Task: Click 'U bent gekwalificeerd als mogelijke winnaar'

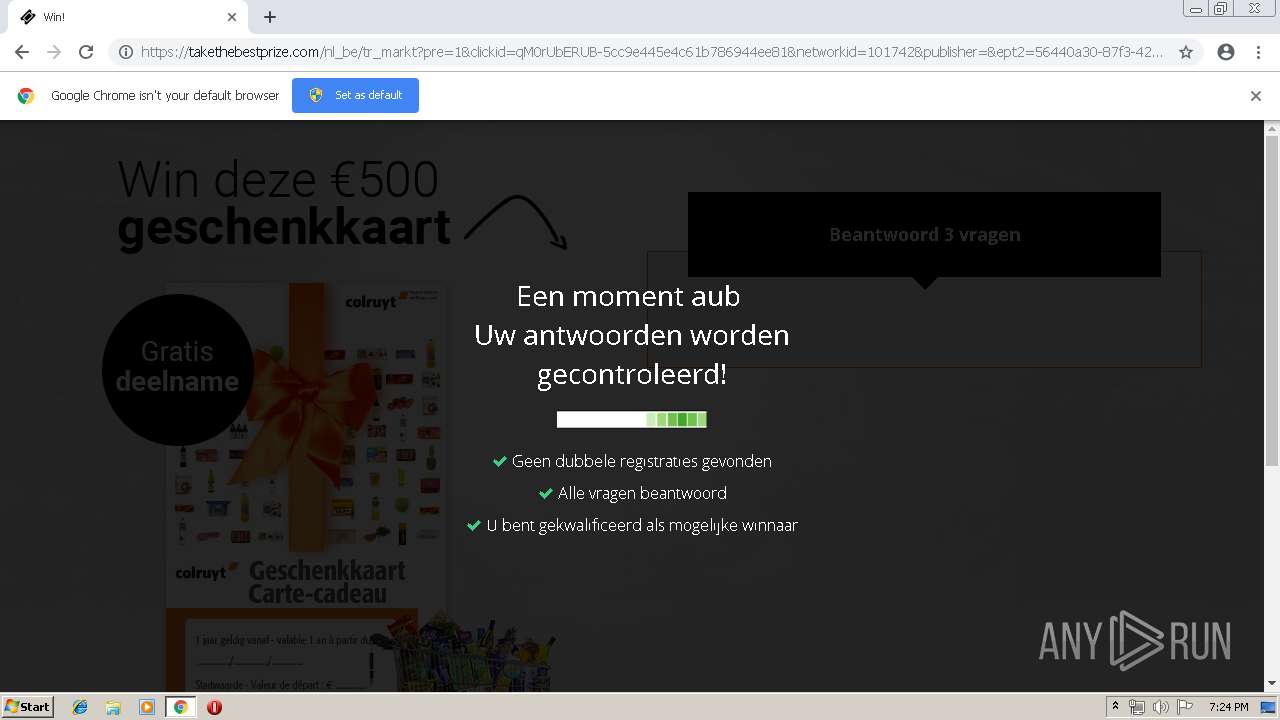Action: click(632, 525)
